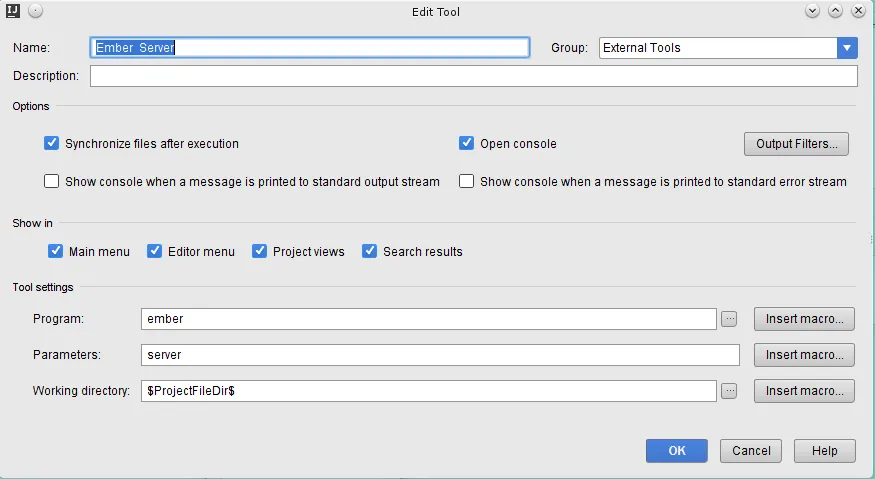Image resolution: width=875 pixels, height=479 pixels.
Task: Toggle the Search results checkbox
Action: pos(369,251)
